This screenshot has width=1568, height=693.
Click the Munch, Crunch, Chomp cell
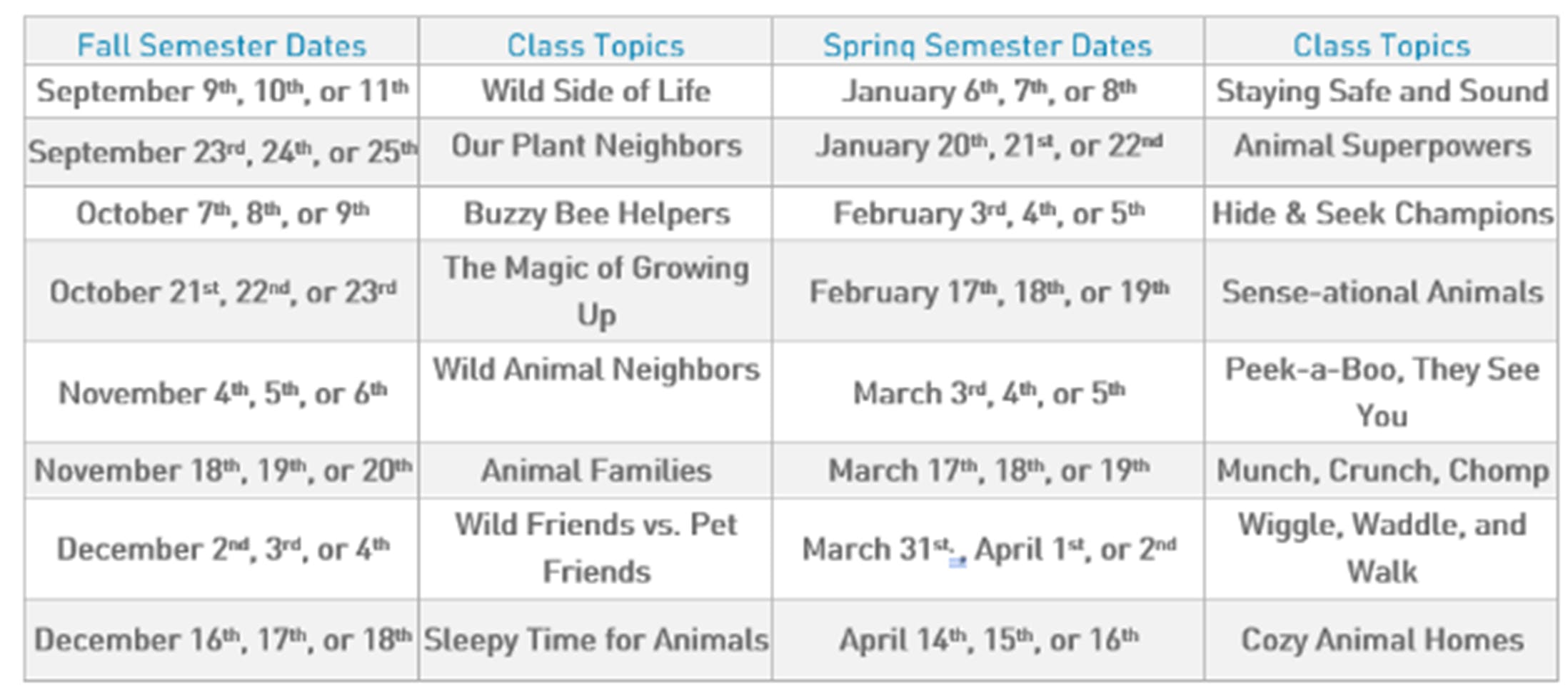(1382, 471)
